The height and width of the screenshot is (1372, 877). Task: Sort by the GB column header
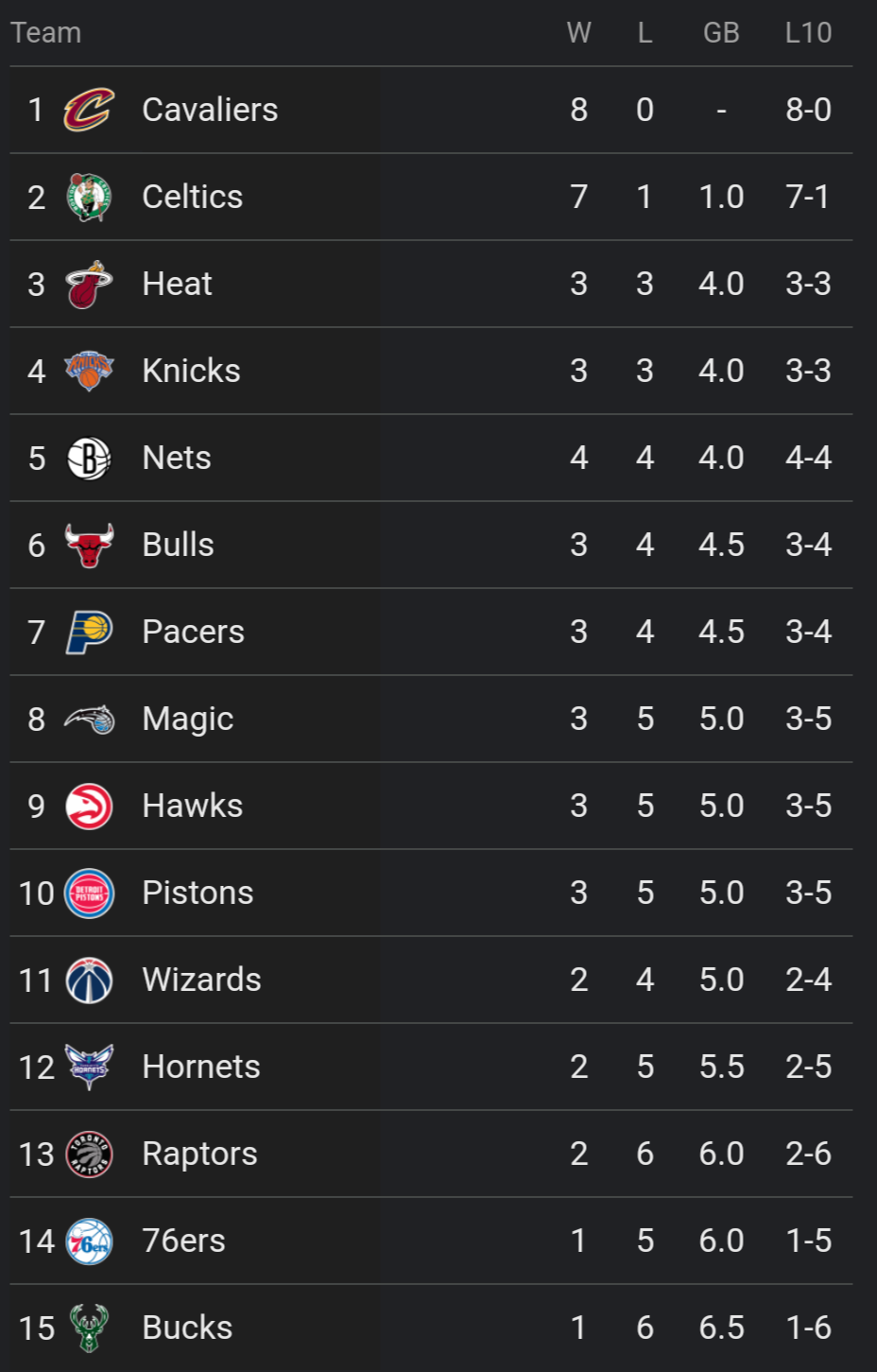[x=721, y=33]
